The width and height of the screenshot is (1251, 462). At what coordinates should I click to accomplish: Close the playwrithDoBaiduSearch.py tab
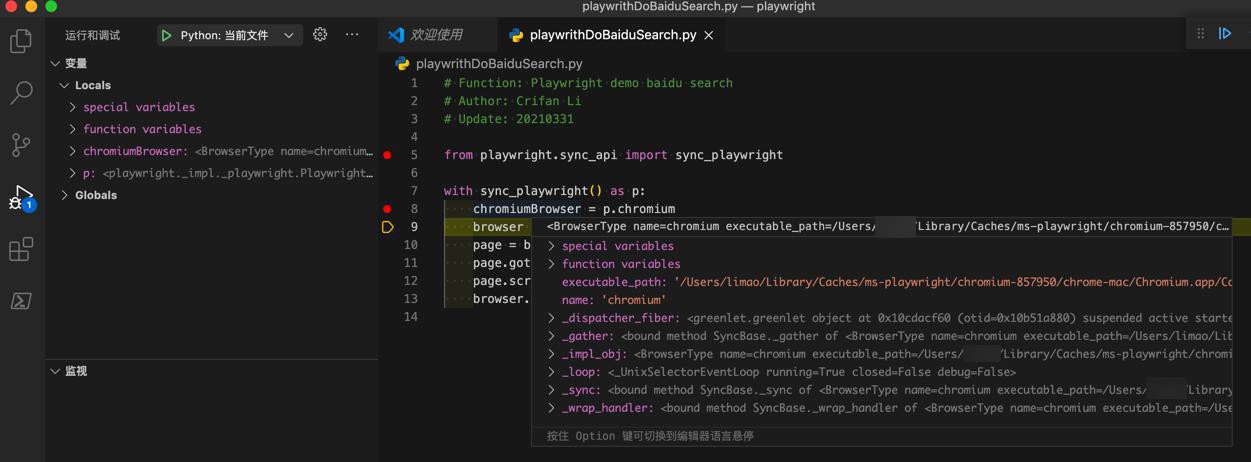tap(709, 35)
